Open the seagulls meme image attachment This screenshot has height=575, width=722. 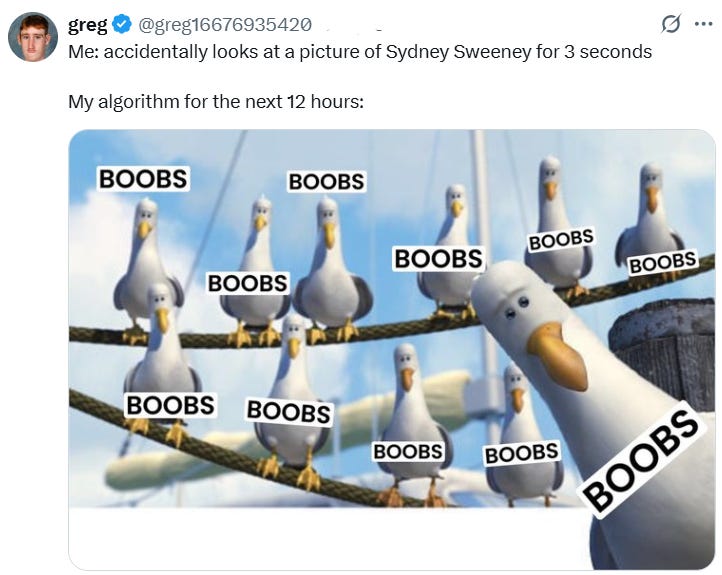(x=392, y=349)
